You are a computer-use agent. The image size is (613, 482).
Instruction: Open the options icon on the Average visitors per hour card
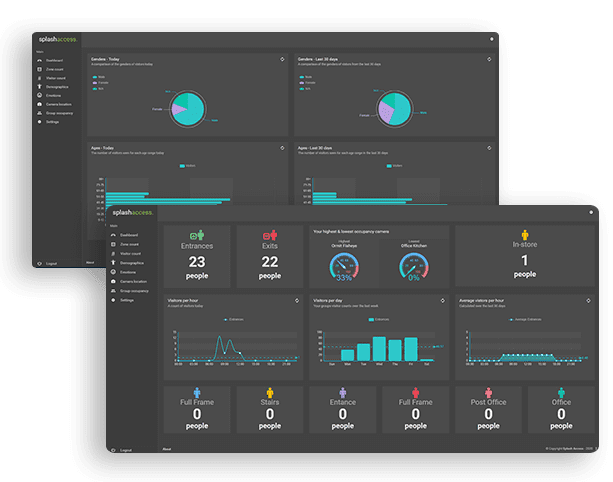(588, 301)
